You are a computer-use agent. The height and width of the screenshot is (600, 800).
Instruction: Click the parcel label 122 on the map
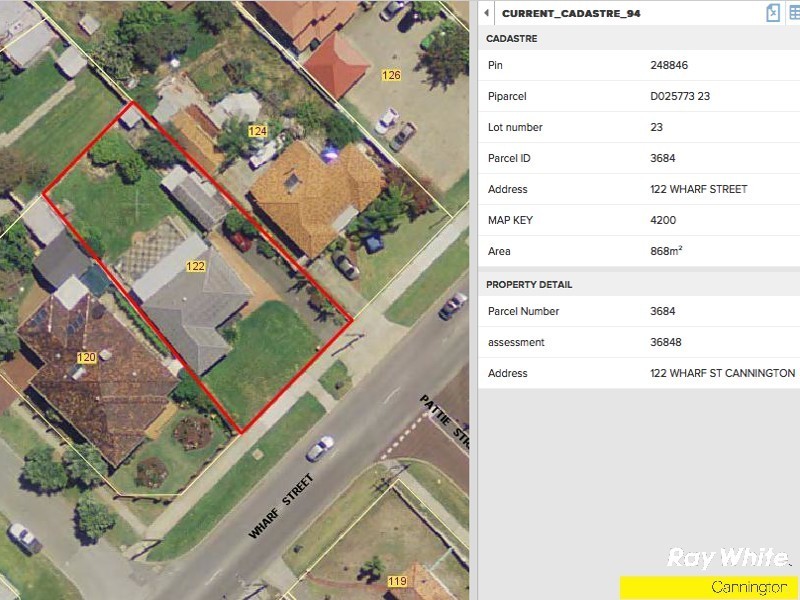tap(194, 266)
